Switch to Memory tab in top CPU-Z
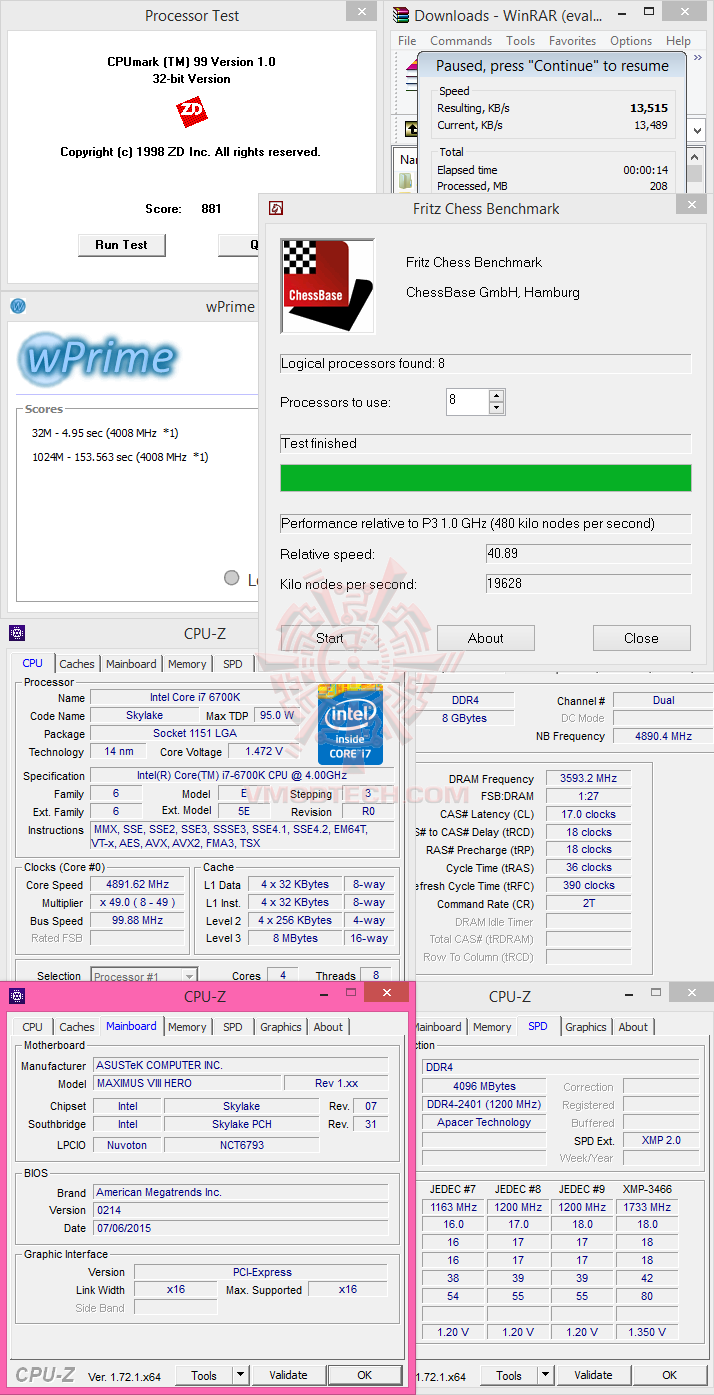714x1395 pixels. click(187, 664)
